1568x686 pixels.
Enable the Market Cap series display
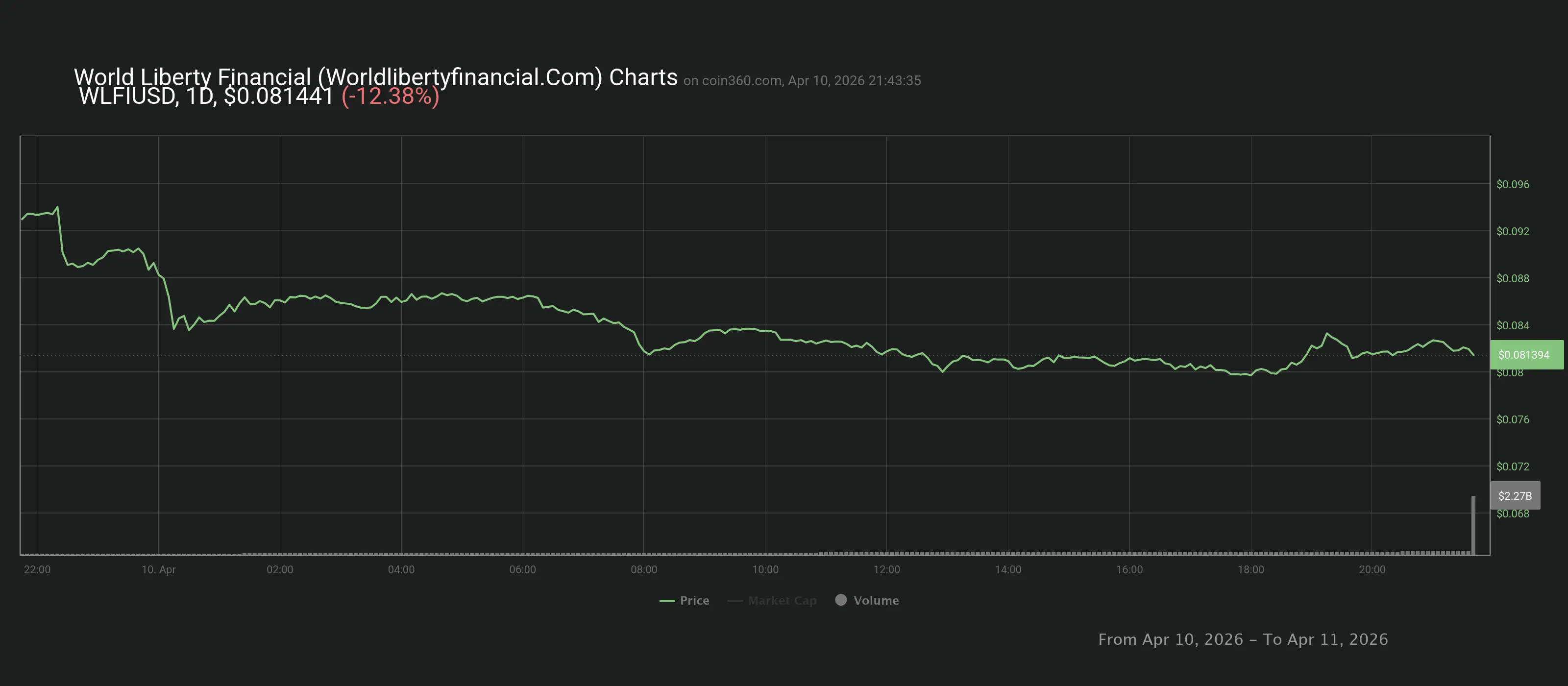(x=772, y=600)
